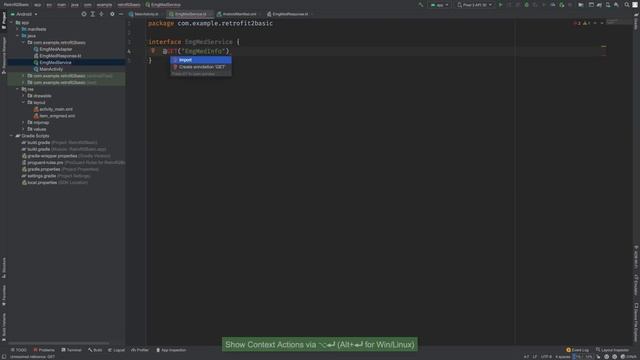Click EmgMedService in the breadcrumb path
Screen dimensions: 640x360
click(163, 5)
